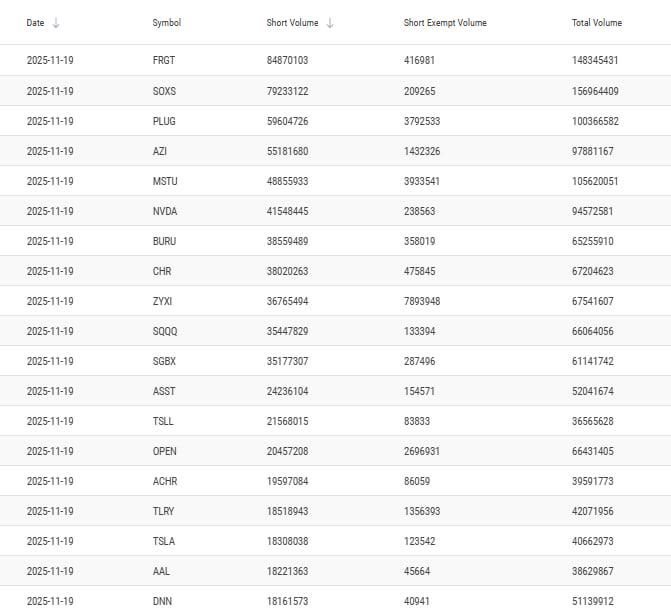Click the date cell in the FRGT row

50,60
